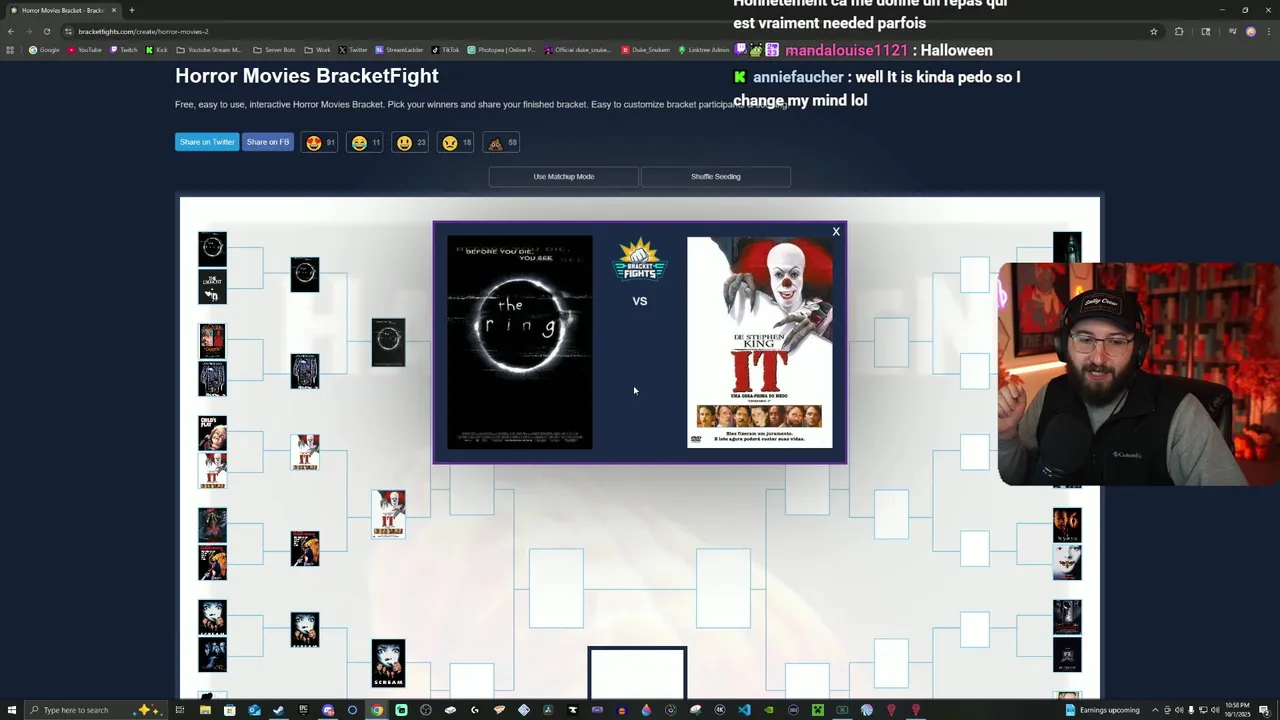The height and width of the screenshot is (720, 1280).
Task: Open the Chrome profile avatar
Action: [1250, 31]
